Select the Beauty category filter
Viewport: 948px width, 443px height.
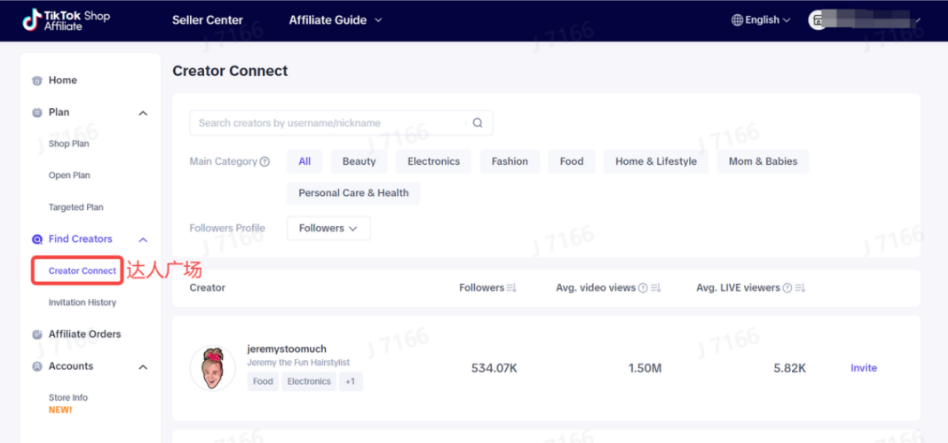[359, 161]
